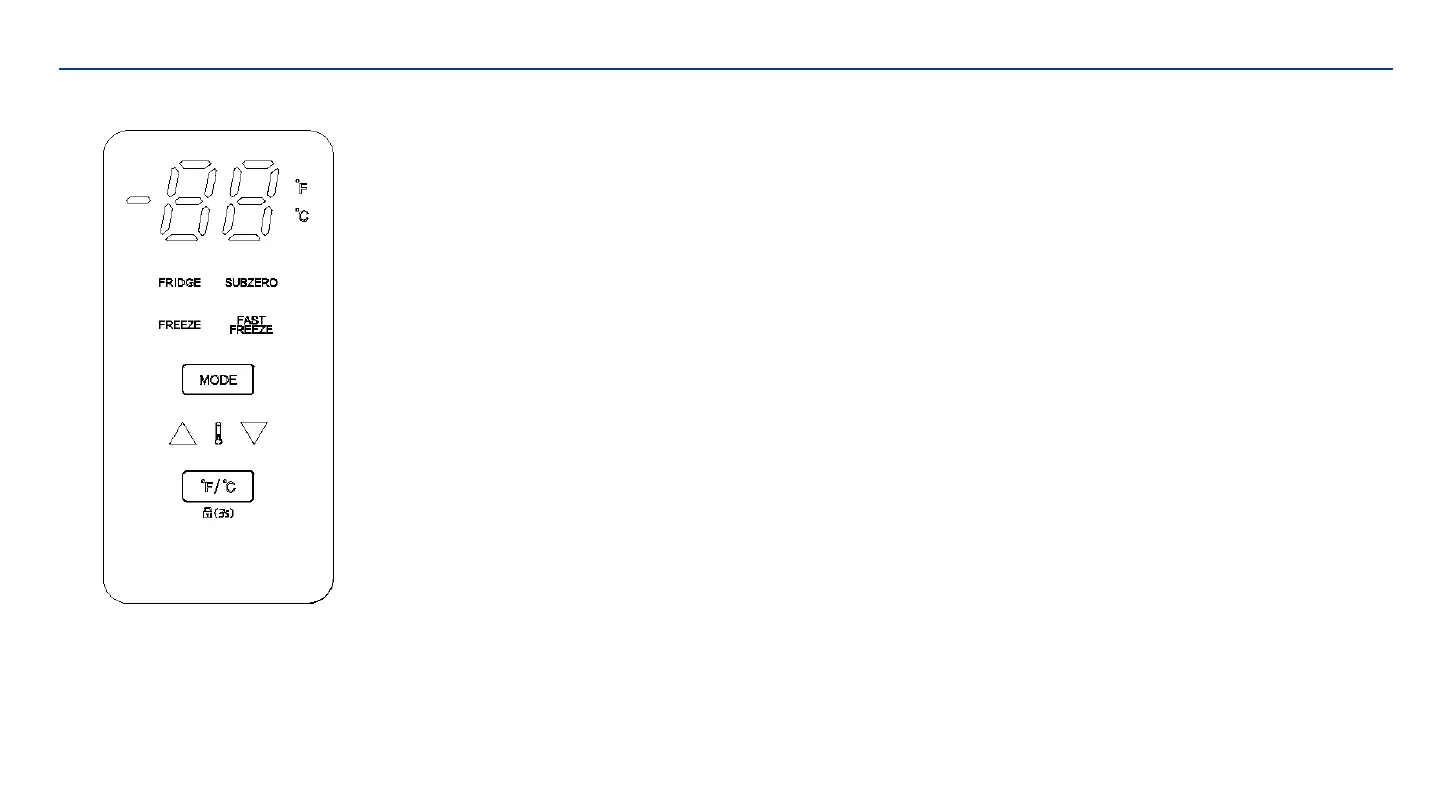Screen dimensions: 1440x810
Task: Select the SUBZERO mode label
Action: click(251, 283)
